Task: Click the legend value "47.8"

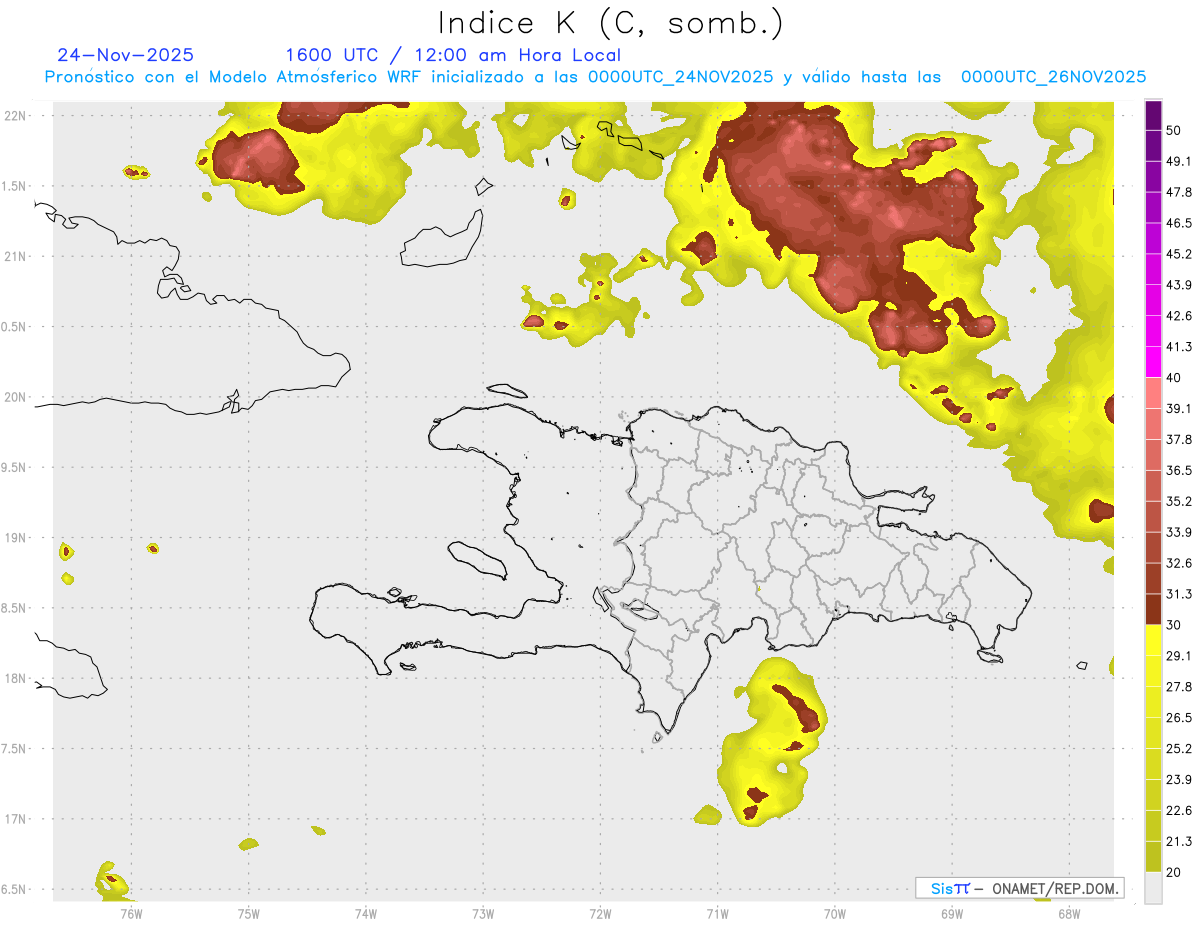Action: [x=1179, y=192]
